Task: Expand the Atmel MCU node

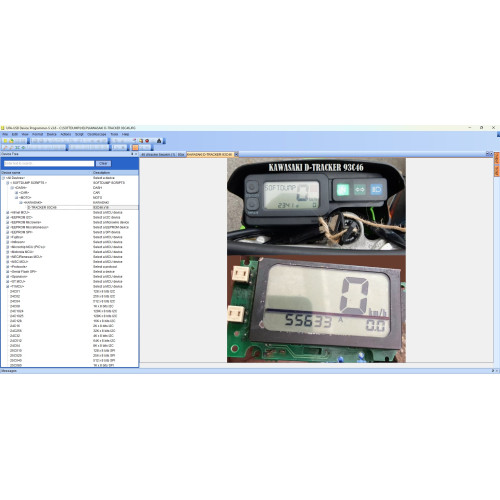Action: (8, 212)
